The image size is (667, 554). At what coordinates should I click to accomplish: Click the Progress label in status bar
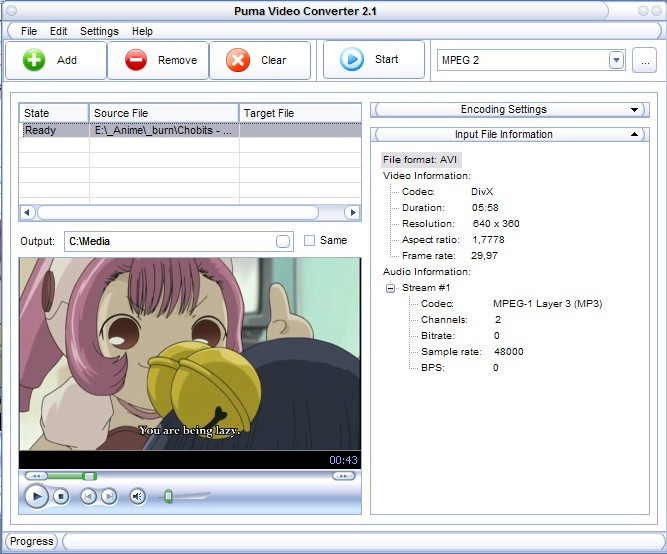(x=31, y=541)
